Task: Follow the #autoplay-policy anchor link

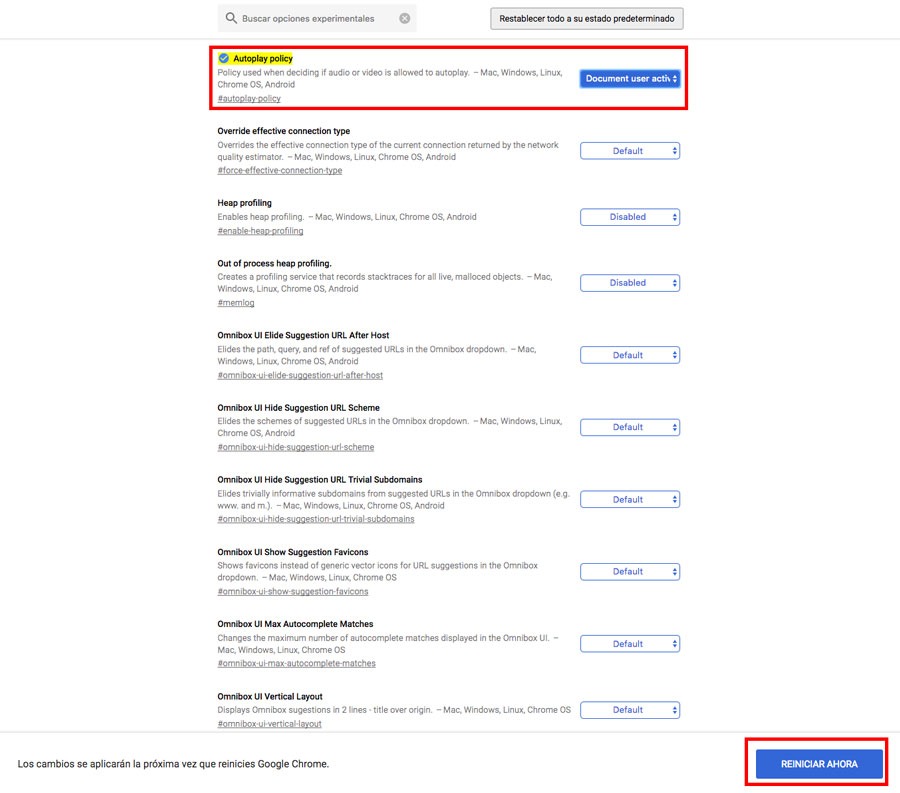Action: pyautogui.click(x=249, y=99)
